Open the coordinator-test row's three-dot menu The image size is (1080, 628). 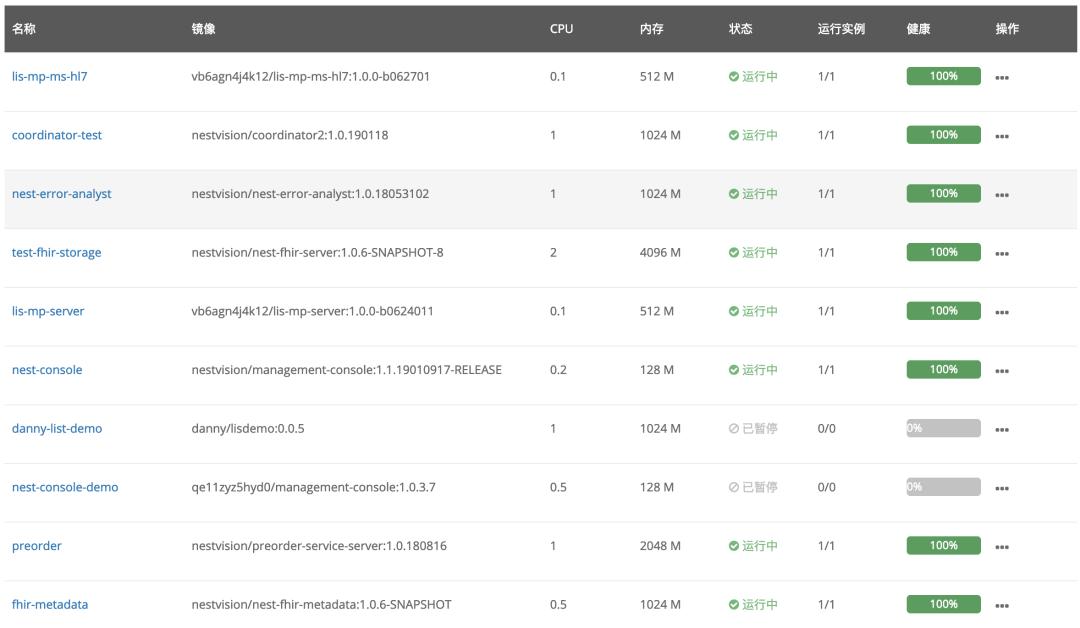[1001, 136]
